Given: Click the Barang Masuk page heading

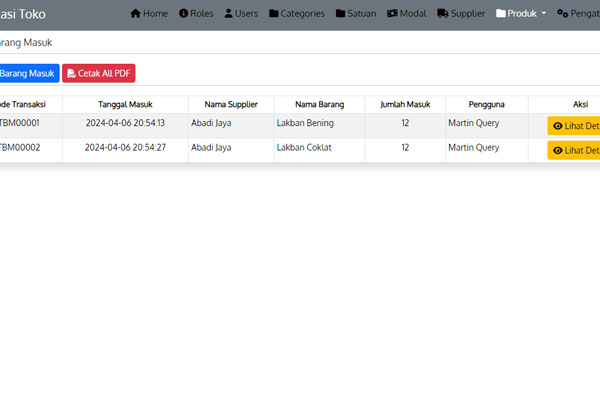Looking at the screenshot, I should click(26, 42).
